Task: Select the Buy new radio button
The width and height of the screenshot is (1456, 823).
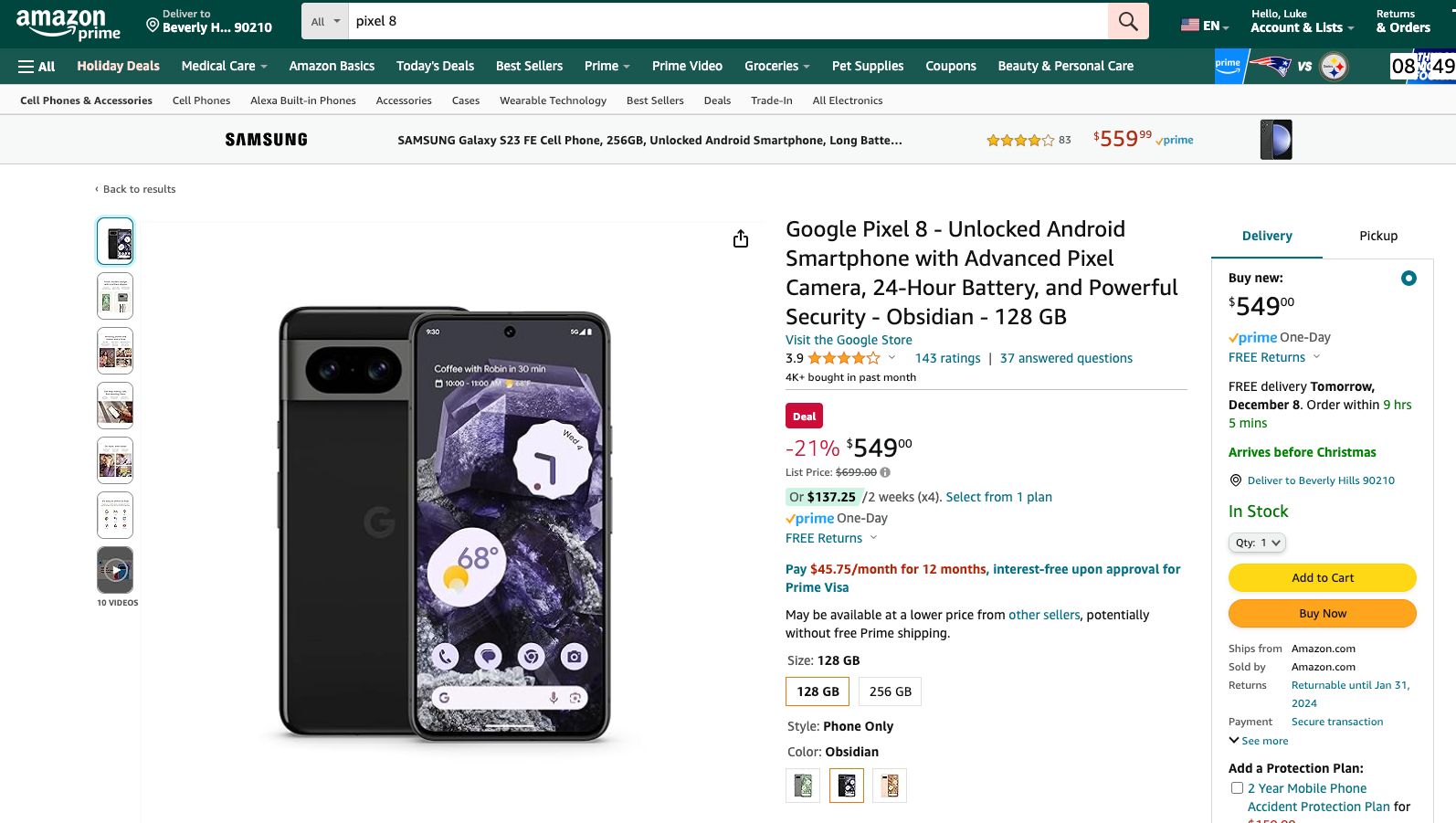Action: point(1409,278)
